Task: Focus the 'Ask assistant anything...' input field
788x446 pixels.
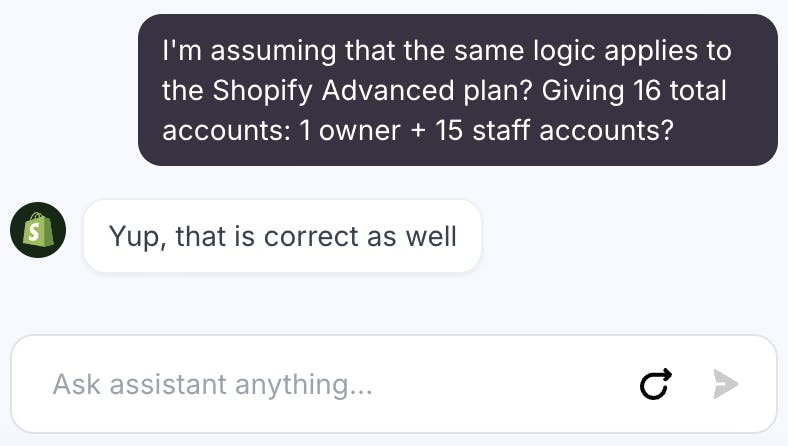Action: click(x=330, y=384)
